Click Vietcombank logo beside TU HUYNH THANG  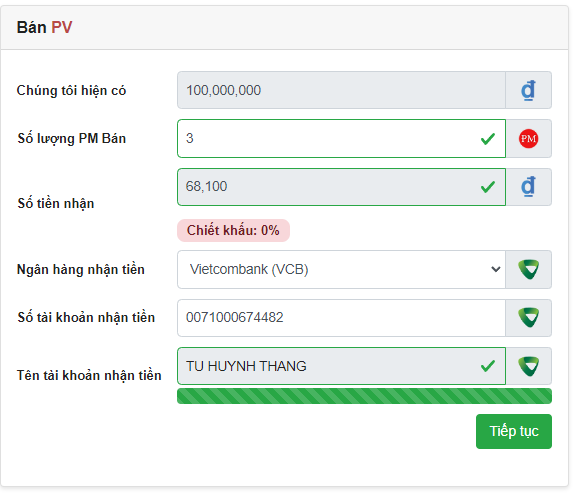528,366
